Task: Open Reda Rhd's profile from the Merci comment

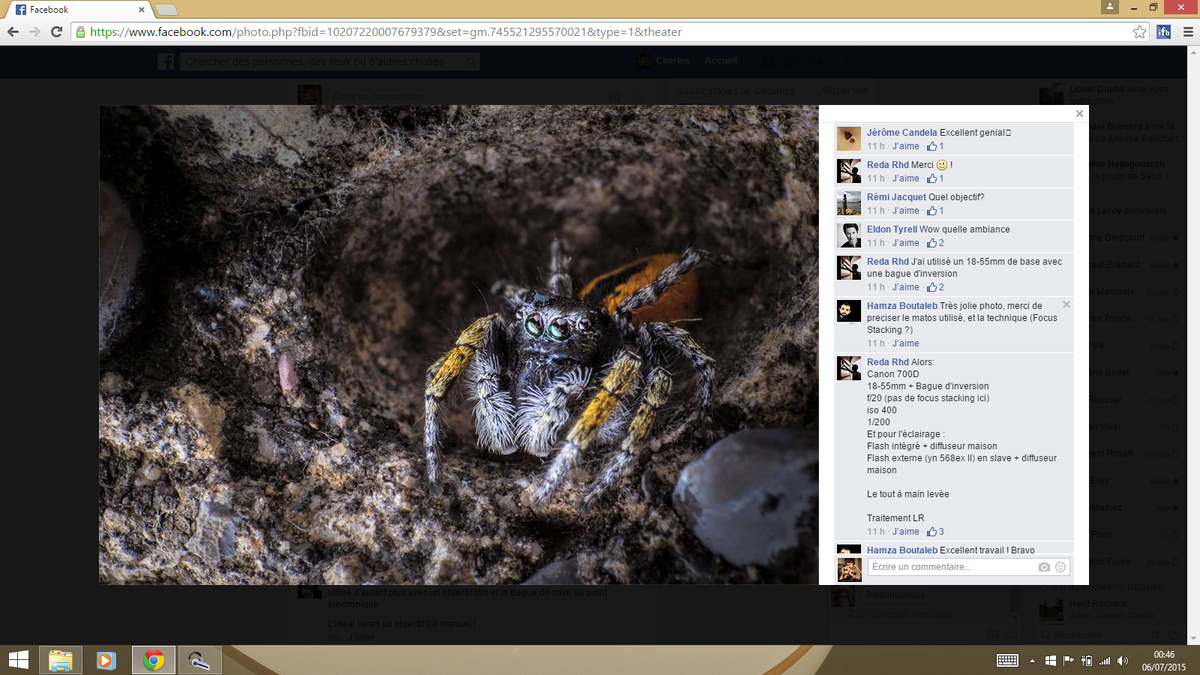Action: click(888, 165)
